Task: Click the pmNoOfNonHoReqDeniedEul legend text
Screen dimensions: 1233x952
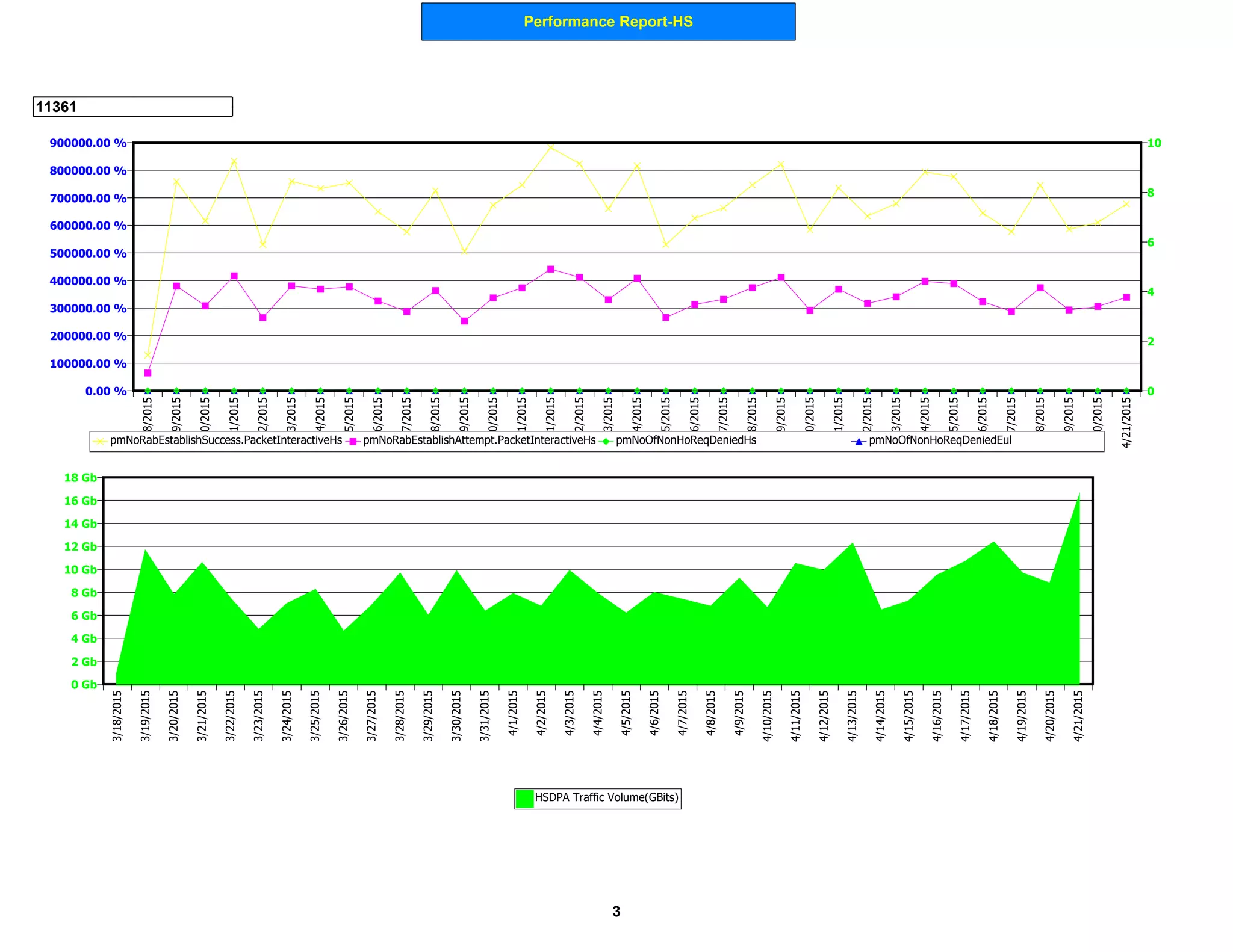Action: pos(940,440)
